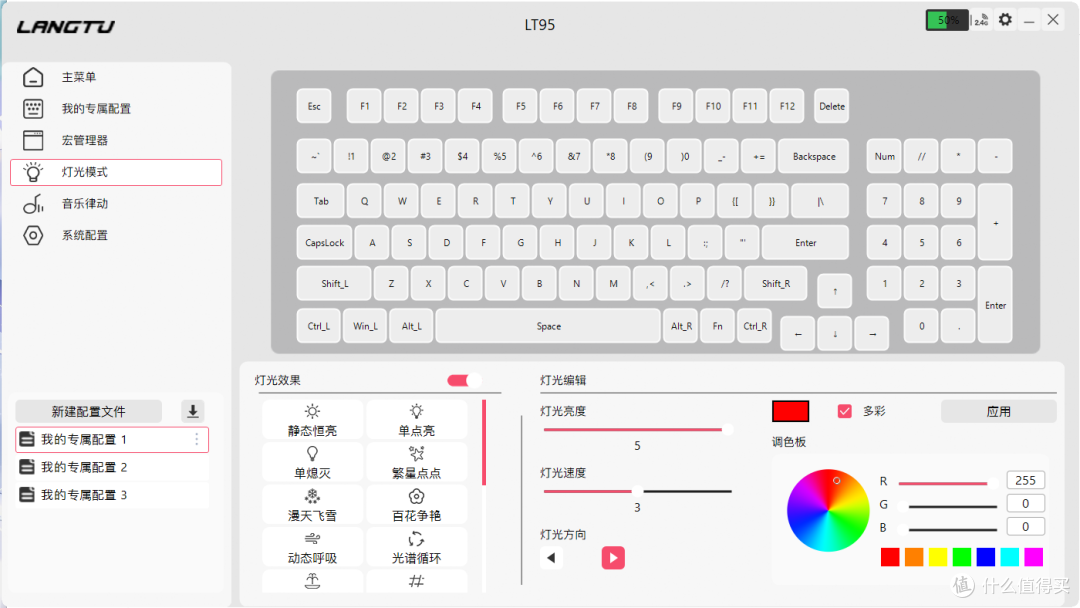Click the tall numpad Enter key

995,305
